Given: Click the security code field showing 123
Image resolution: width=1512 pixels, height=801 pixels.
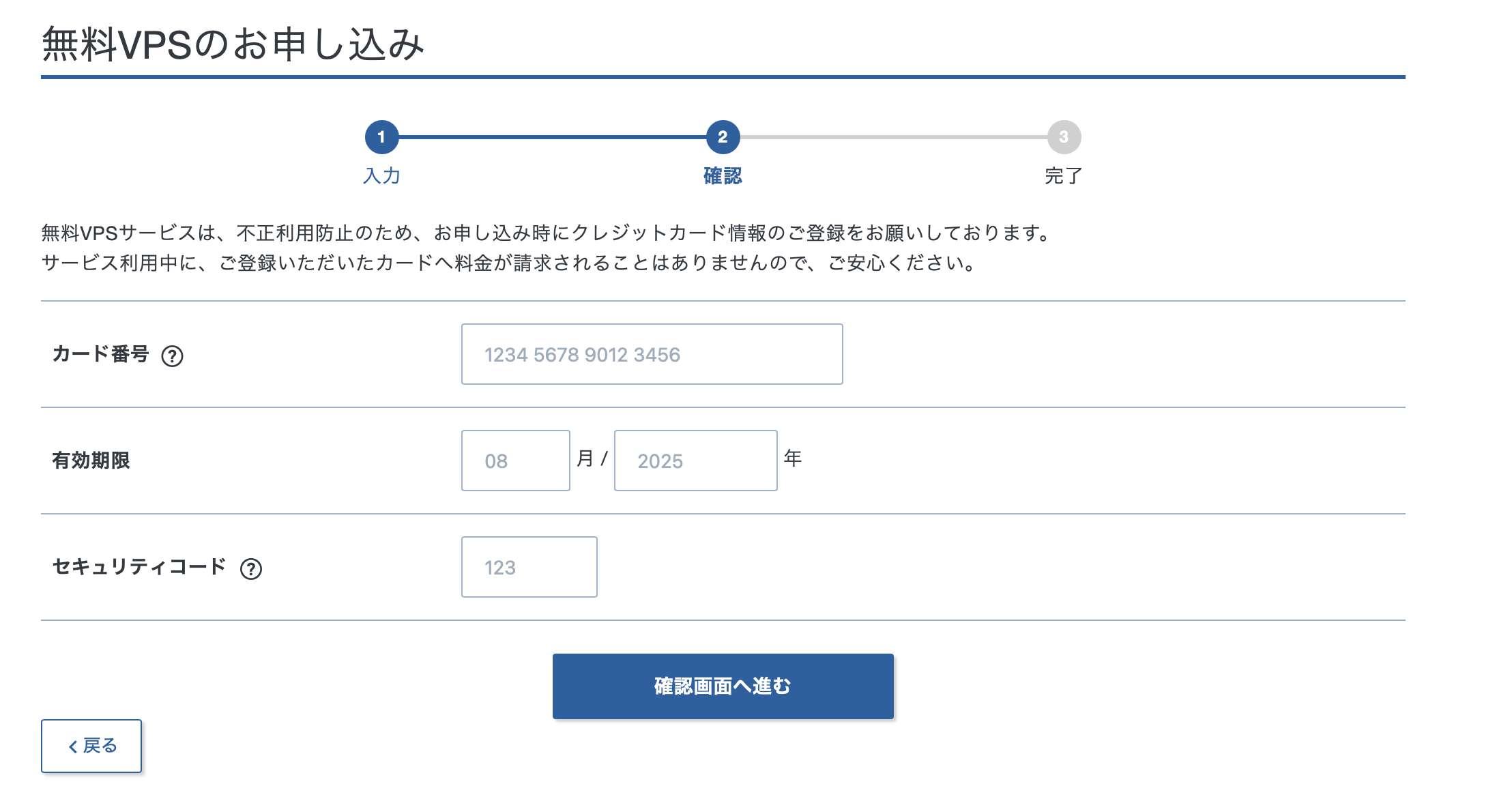Looking at the screenshot, I should 529,566.
